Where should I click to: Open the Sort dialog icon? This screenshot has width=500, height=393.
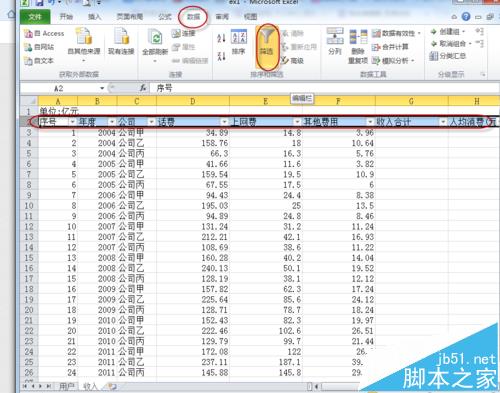pos(239,37)
